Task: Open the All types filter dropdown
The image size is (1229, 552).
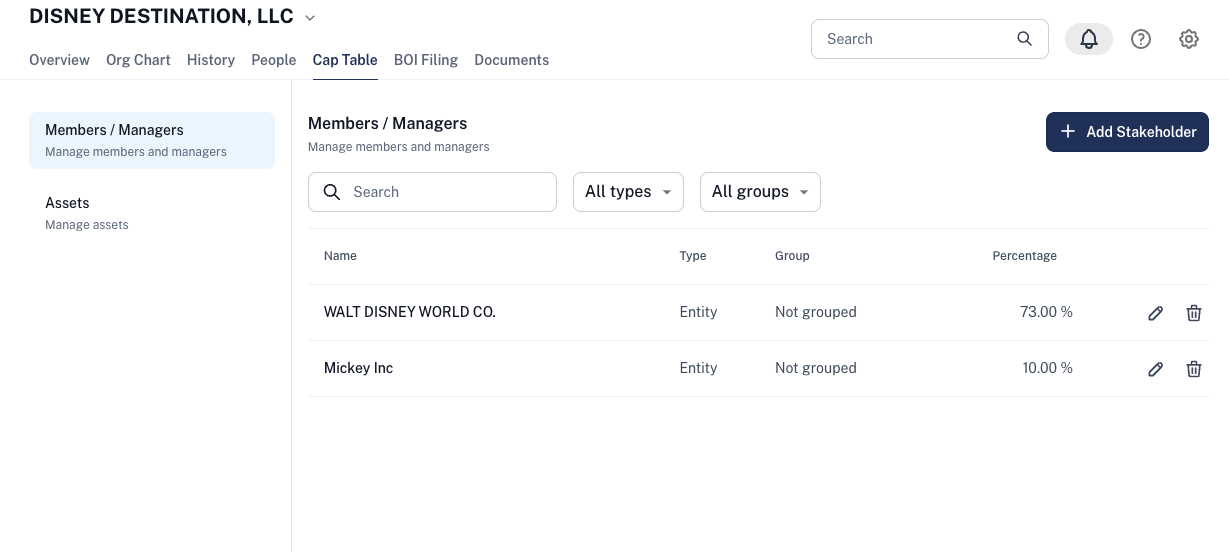Action: pyautogui.click(x=628, y=192)
